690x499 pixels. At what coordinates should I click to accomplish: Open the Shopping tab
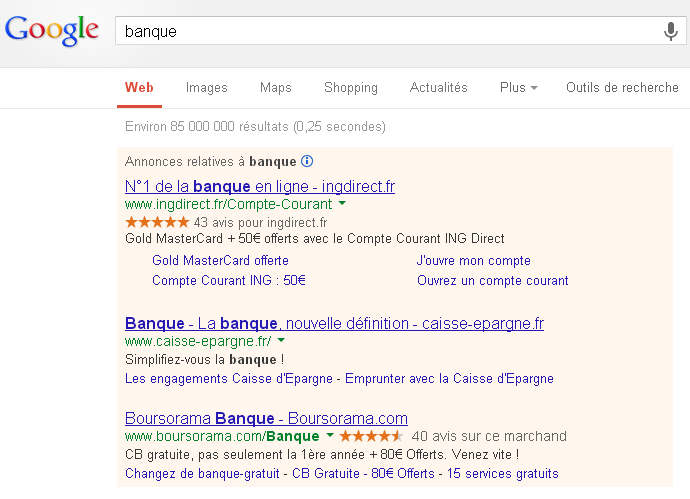350,88
